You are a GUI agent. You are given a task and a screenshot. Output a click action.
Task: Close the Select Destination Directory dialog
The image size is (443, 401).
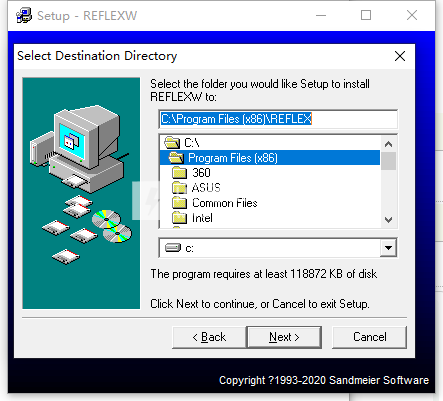(400, 56)
